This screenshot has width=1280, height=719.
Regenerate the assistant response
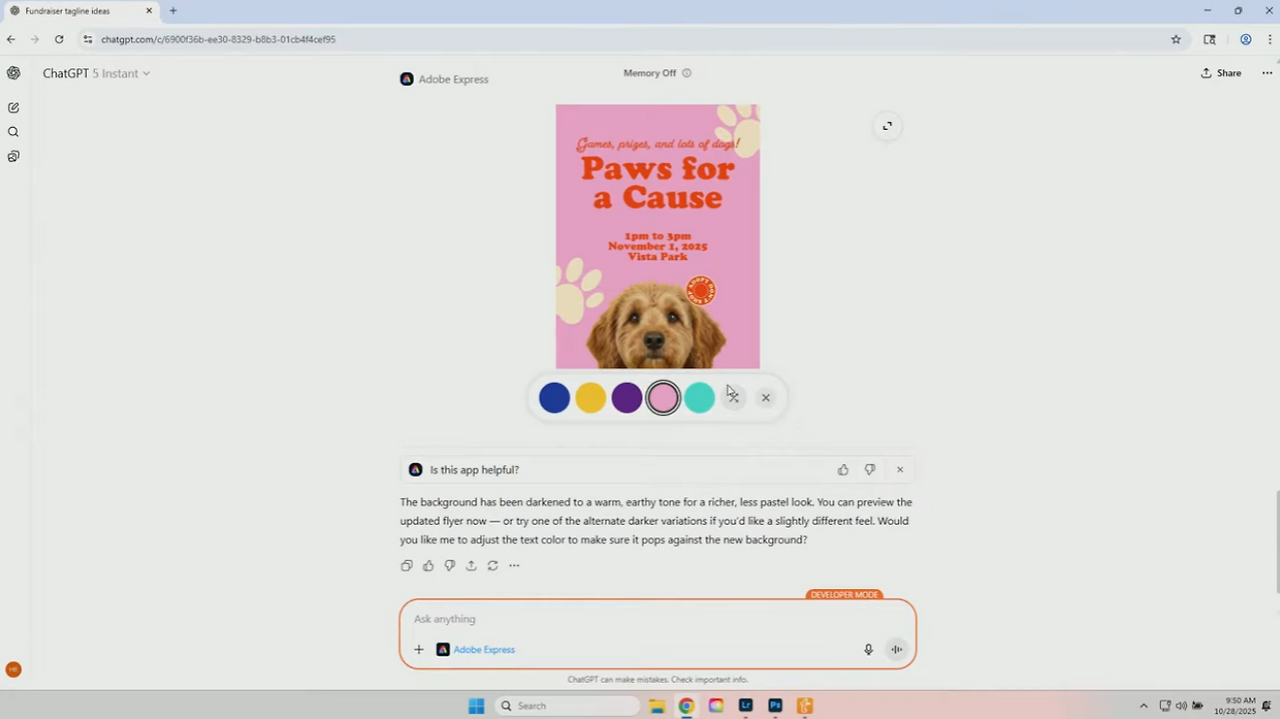pyautogui.click(x=493, y=566)
